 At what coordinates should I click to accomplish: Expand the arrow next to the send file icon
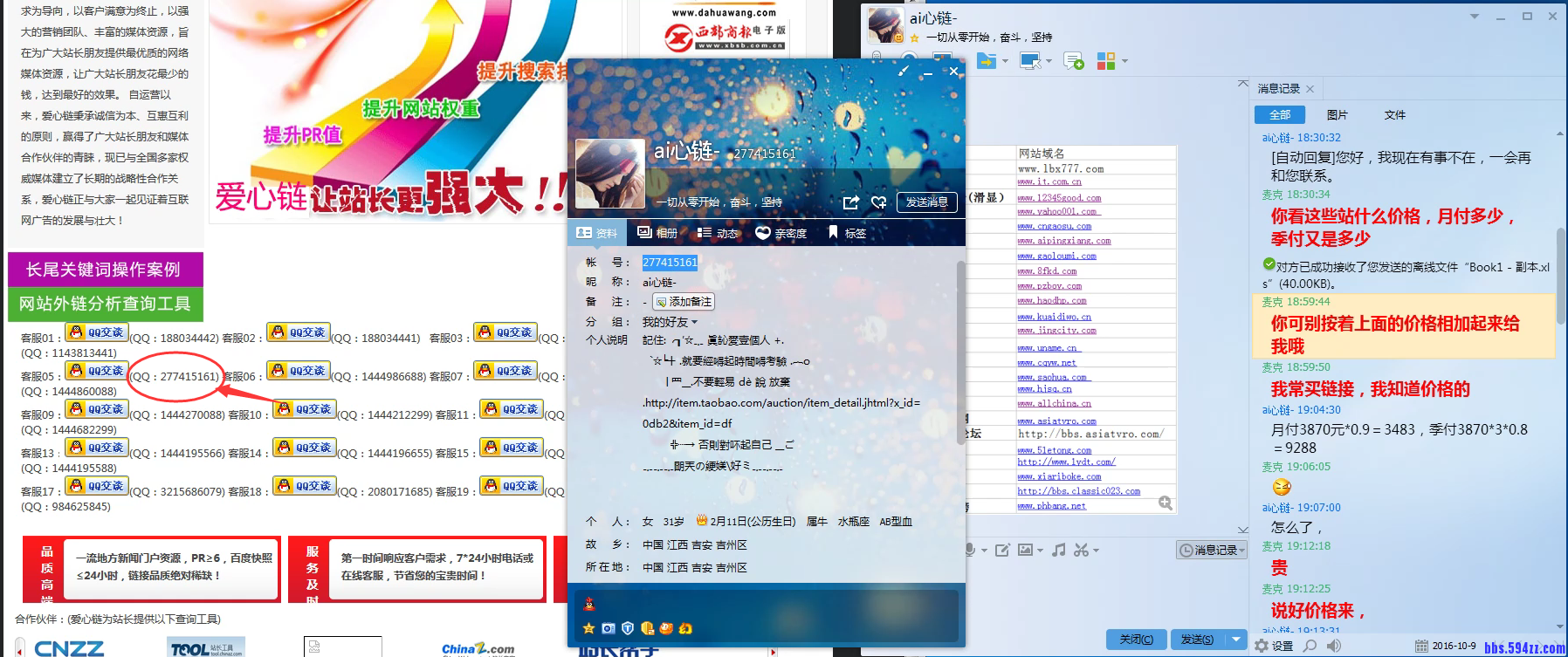[x=1006, y=61]
